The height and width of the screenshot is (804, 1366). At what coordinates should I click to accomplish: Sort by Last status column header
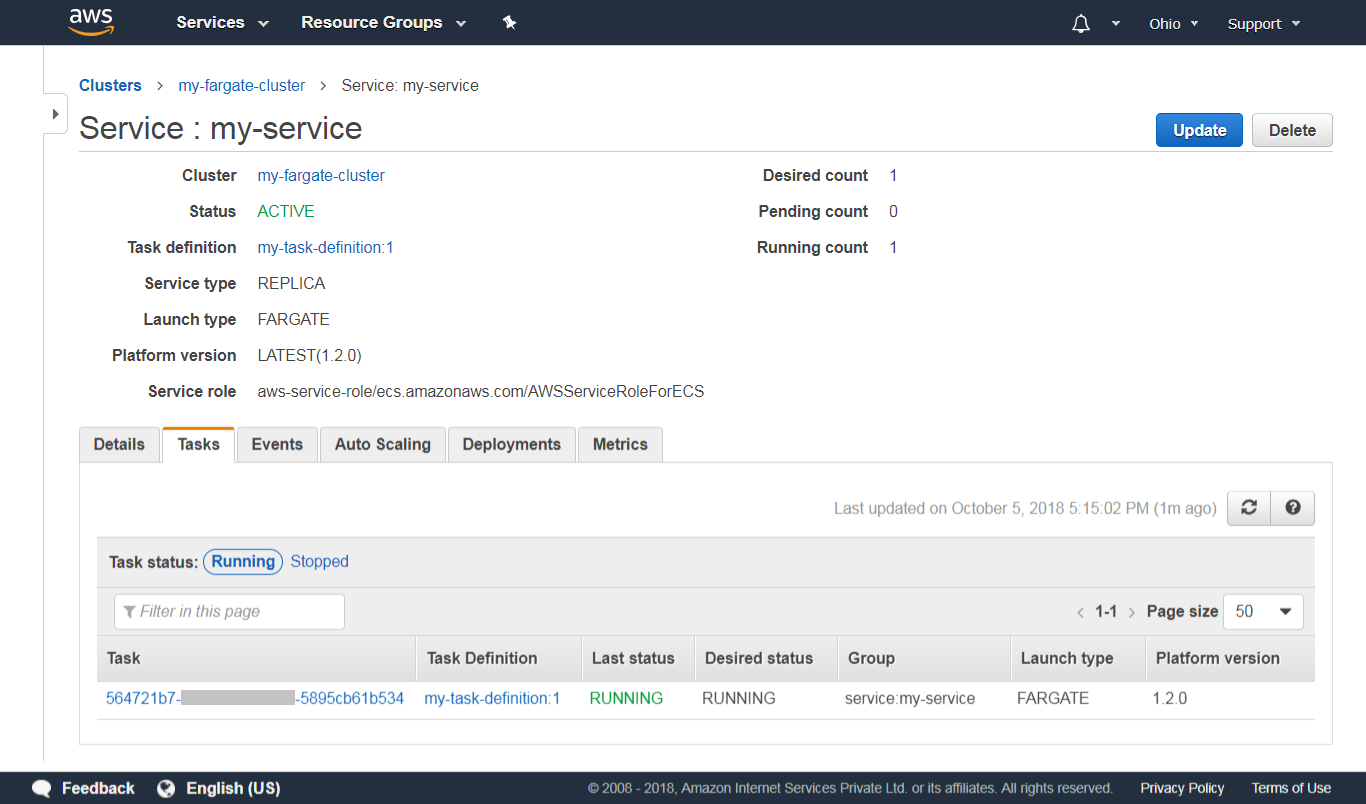coord(638,659)
